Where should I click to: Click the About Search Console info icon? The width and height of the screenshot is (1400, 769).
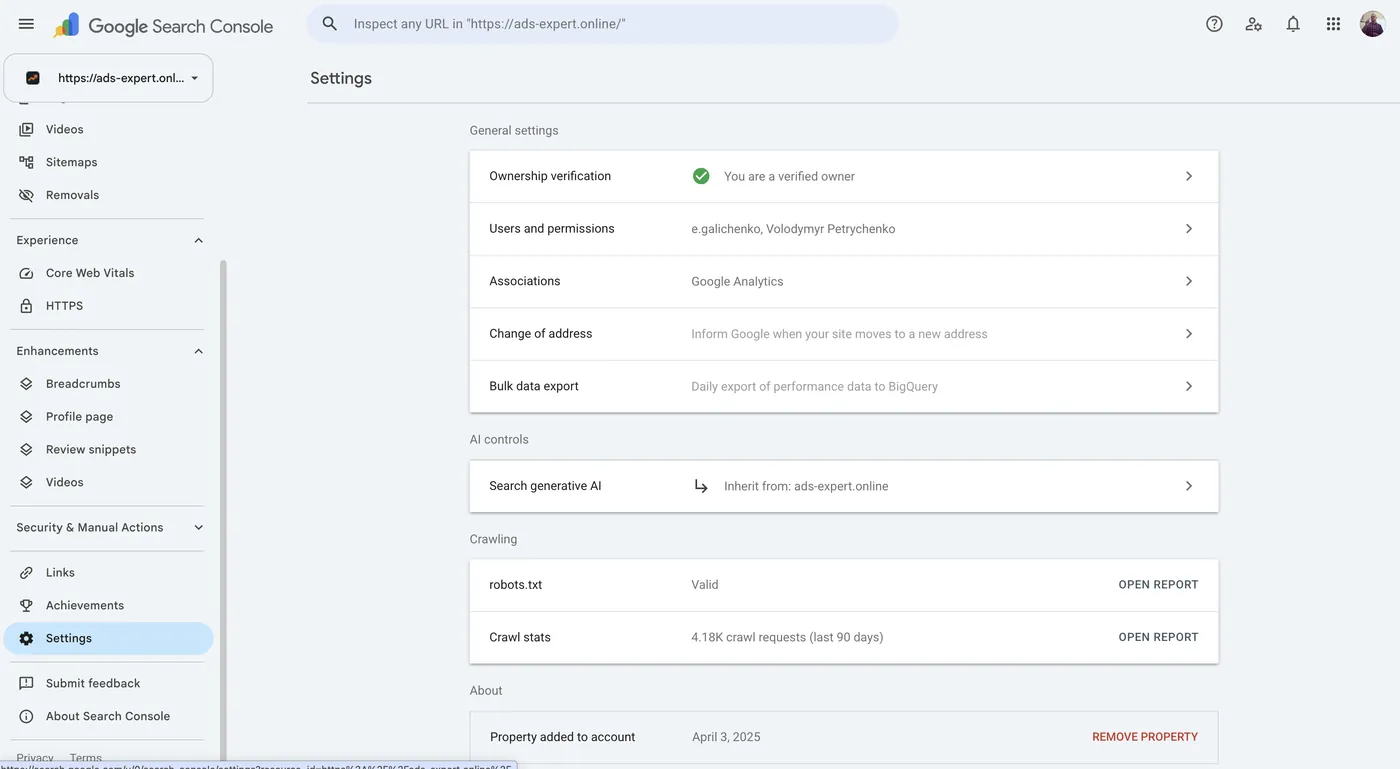(26, 717)
